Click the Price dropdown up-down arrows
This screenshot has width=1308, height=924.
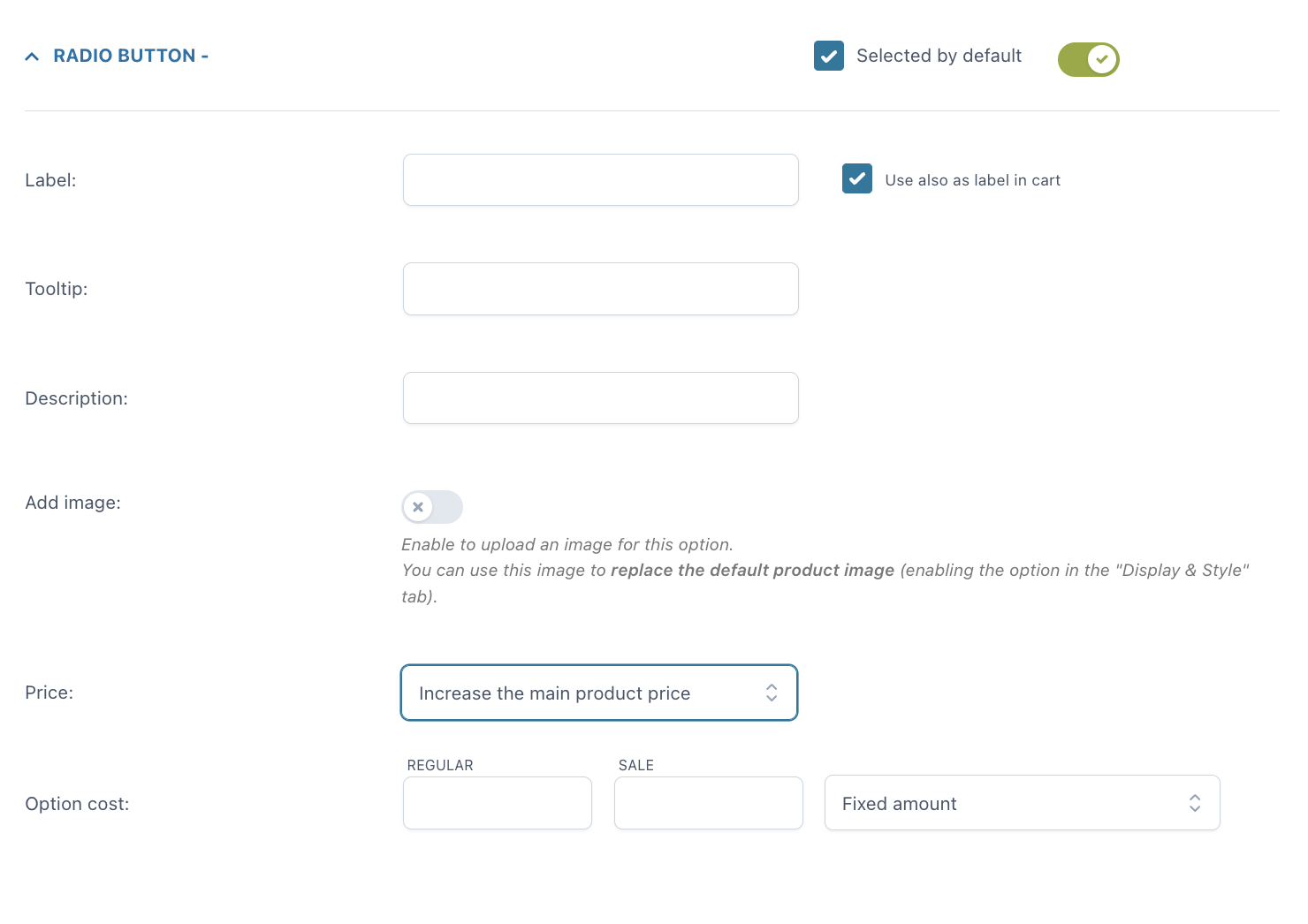(x=772, y=693)
